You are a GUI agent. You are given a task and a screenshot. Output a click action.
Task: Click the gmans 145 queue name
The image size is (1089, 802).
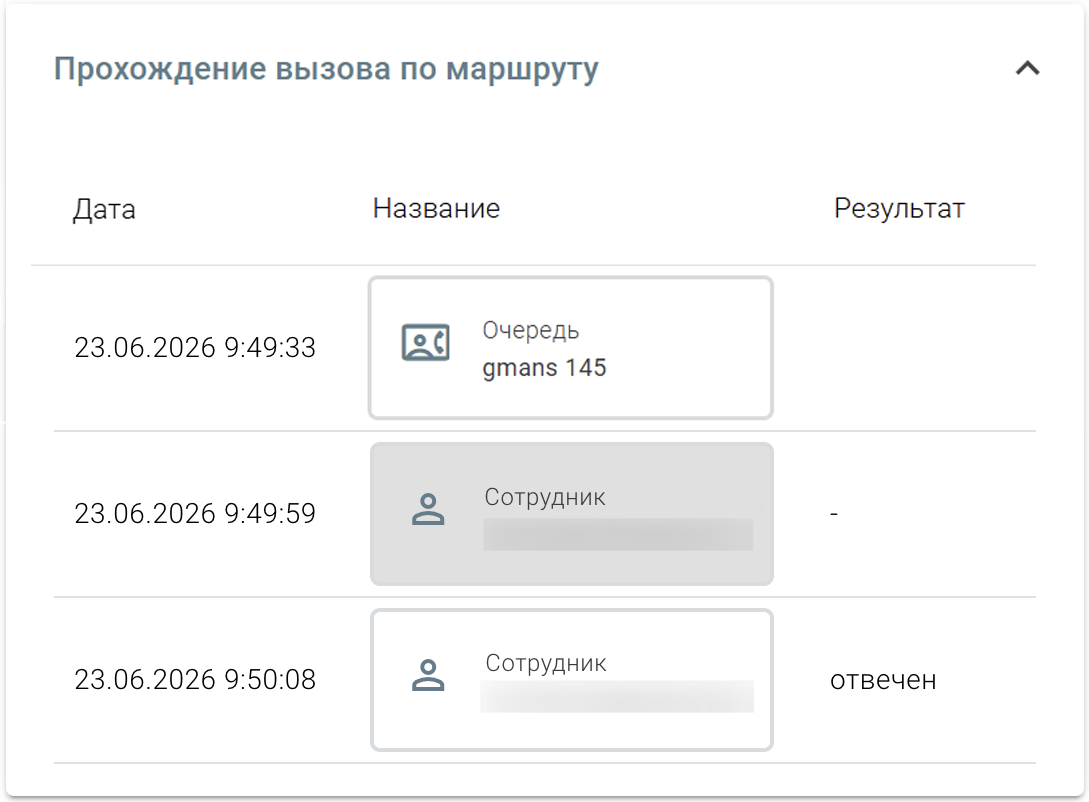pyautogui.click(x=544, y=367)
